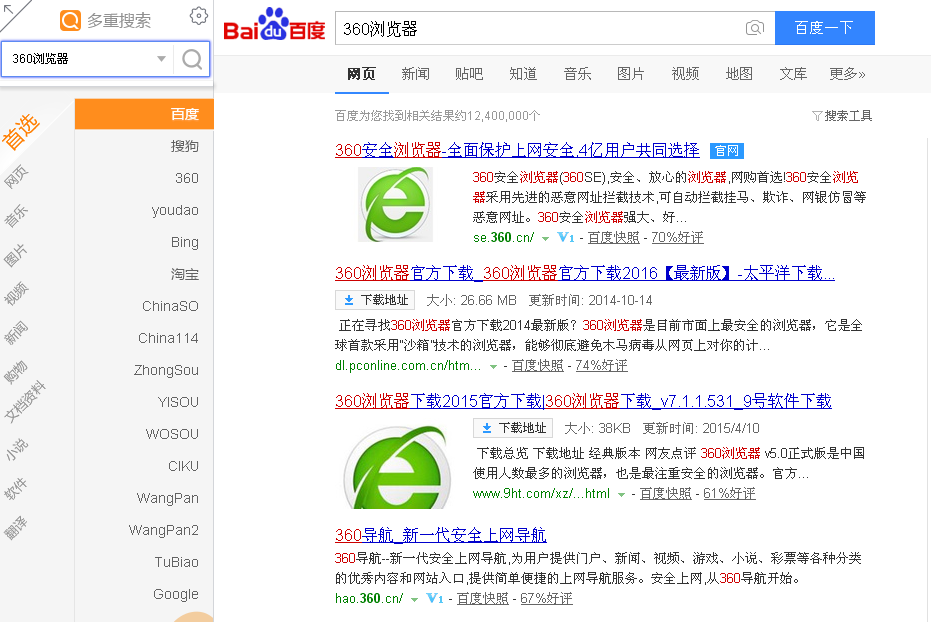This screenshot has width=931, height=622.
Task: Select Bing engine in sidebar
Action: pyautogui.click(x=144, y=242)
